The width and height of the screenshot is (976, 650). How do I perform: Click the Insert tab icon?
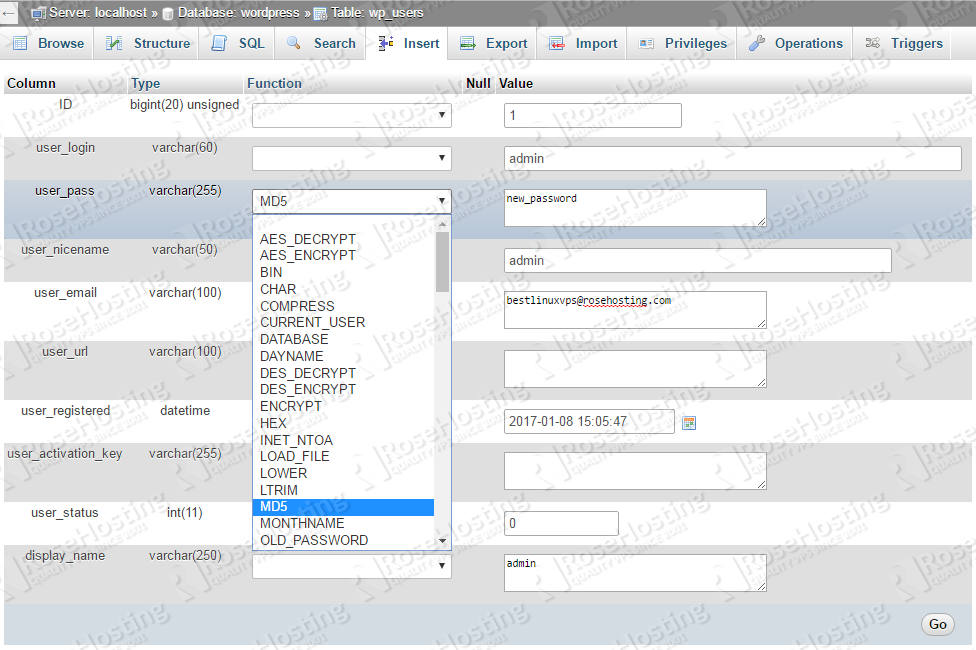tap(386, 43)
